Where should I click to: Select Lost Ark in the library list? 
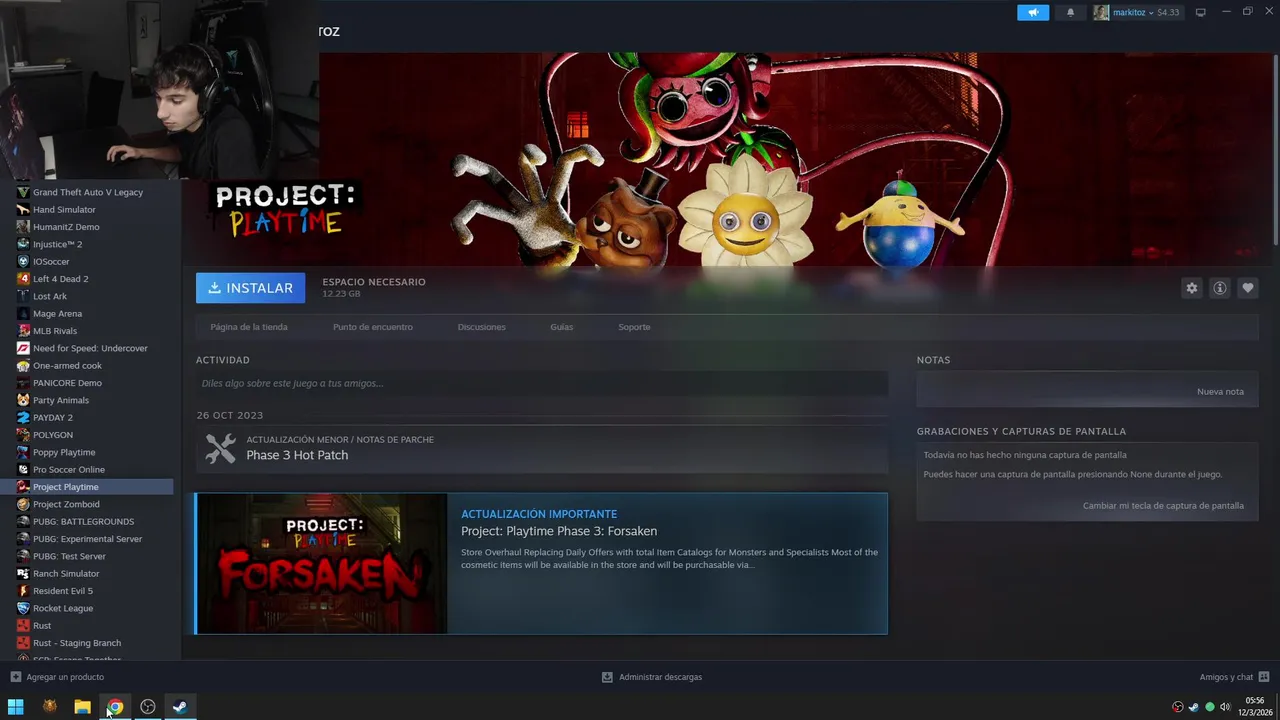50,296
